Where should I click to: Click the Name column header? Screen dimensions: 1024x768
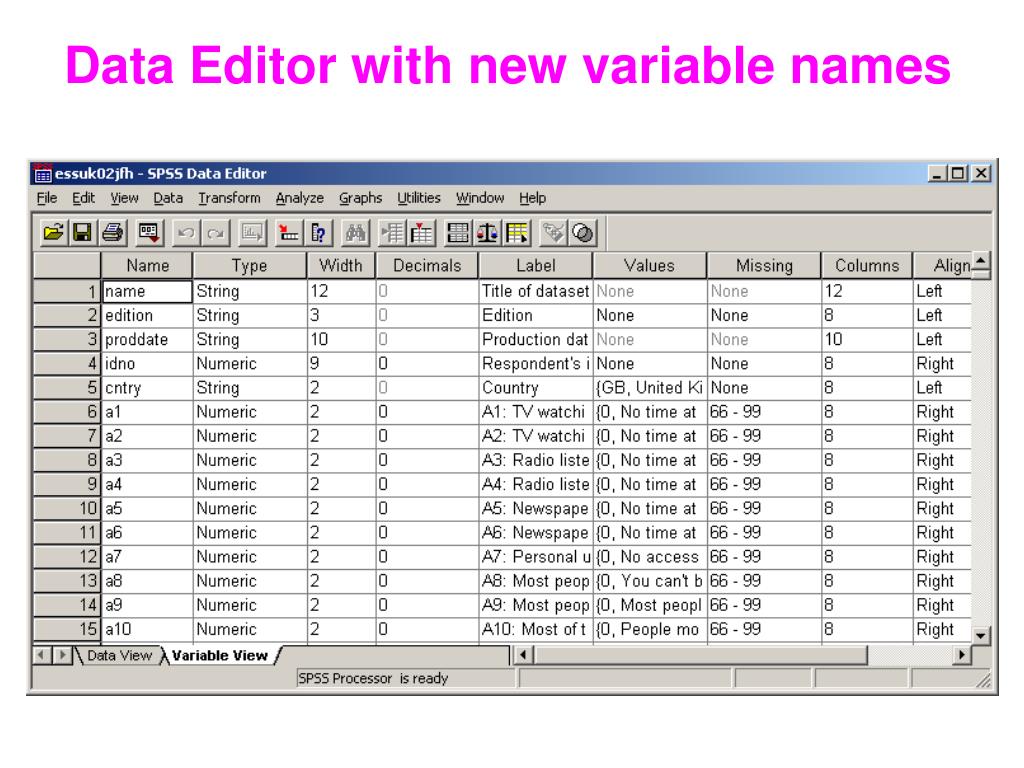coord(147,265)
